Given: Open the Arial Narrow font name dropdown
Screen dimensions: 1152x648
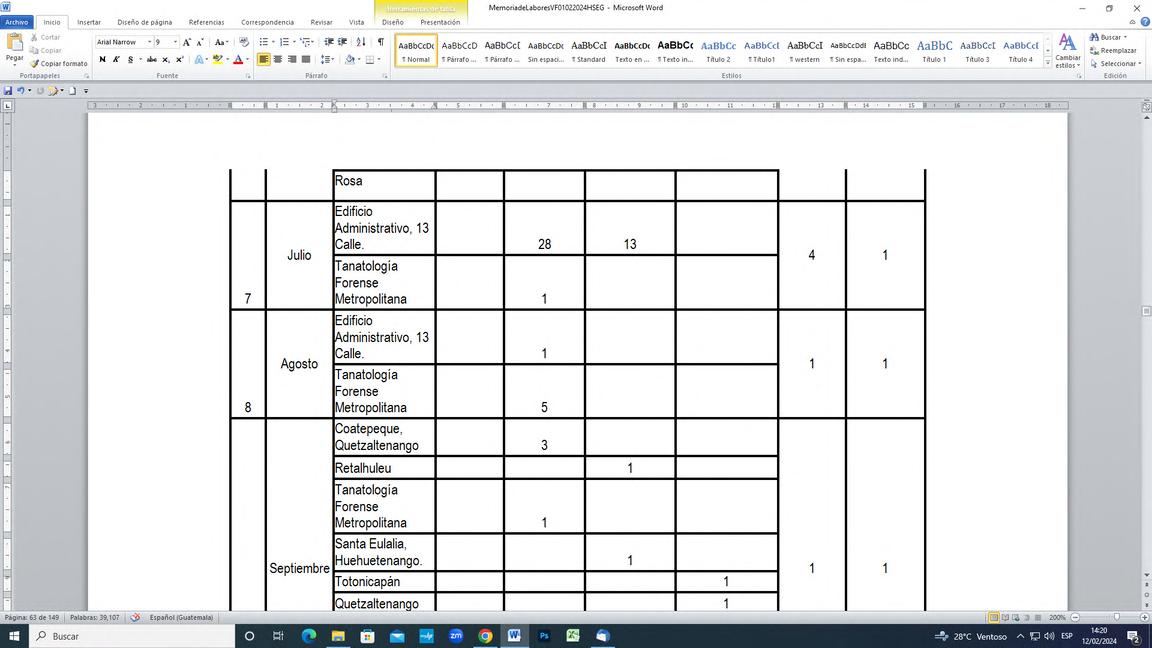Looking at the screenshot, I should click(150, 43).
